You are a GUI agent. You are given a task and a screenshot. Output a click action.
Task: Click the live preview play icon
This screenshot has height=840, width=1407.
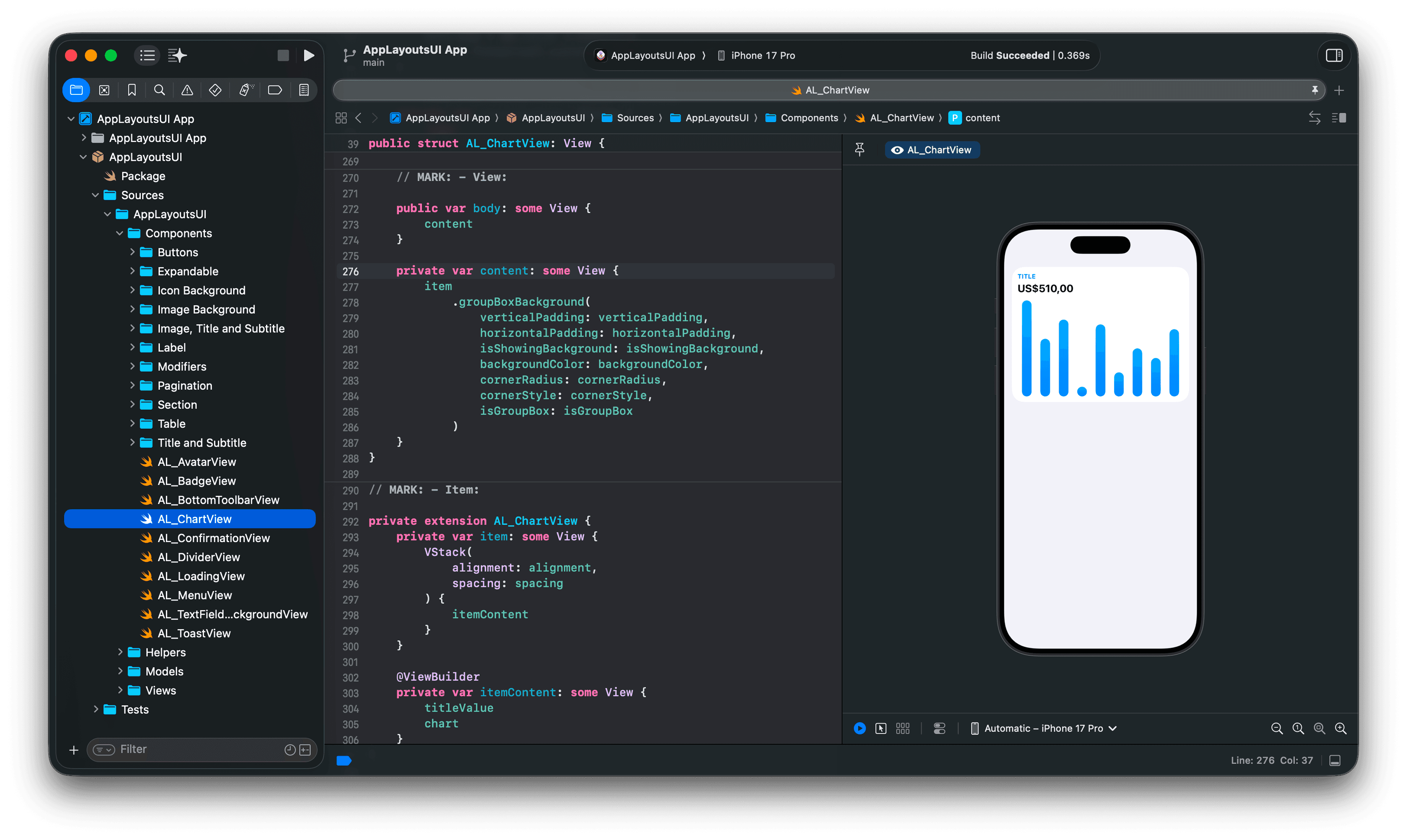click(859, 728)
